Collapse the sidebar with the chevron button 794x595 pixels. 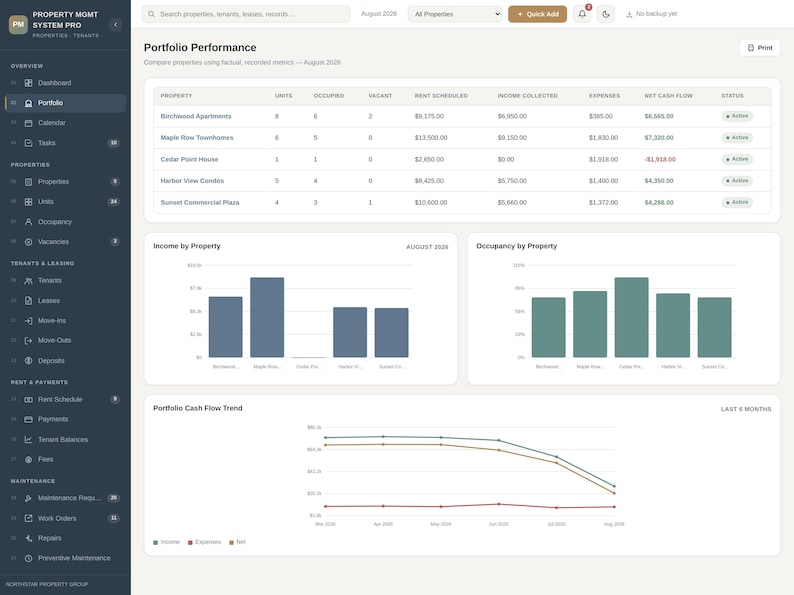115,24
